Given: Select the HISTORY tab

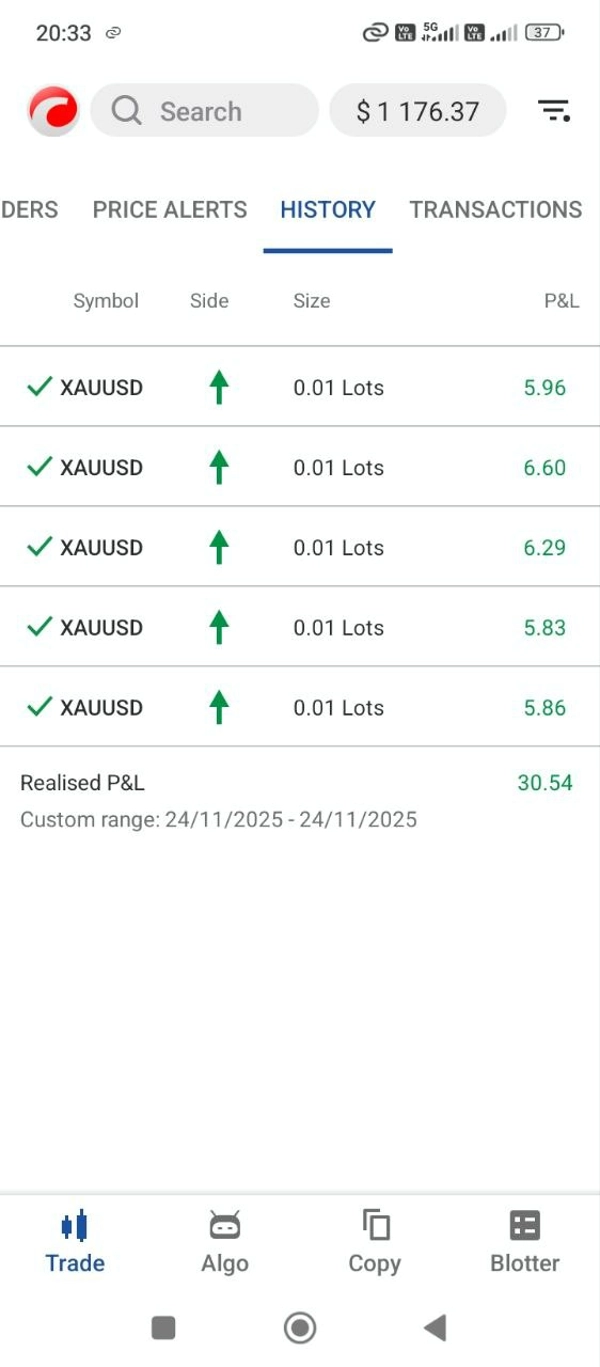Looking at the screenshot, I should click(x=328, y=210).
